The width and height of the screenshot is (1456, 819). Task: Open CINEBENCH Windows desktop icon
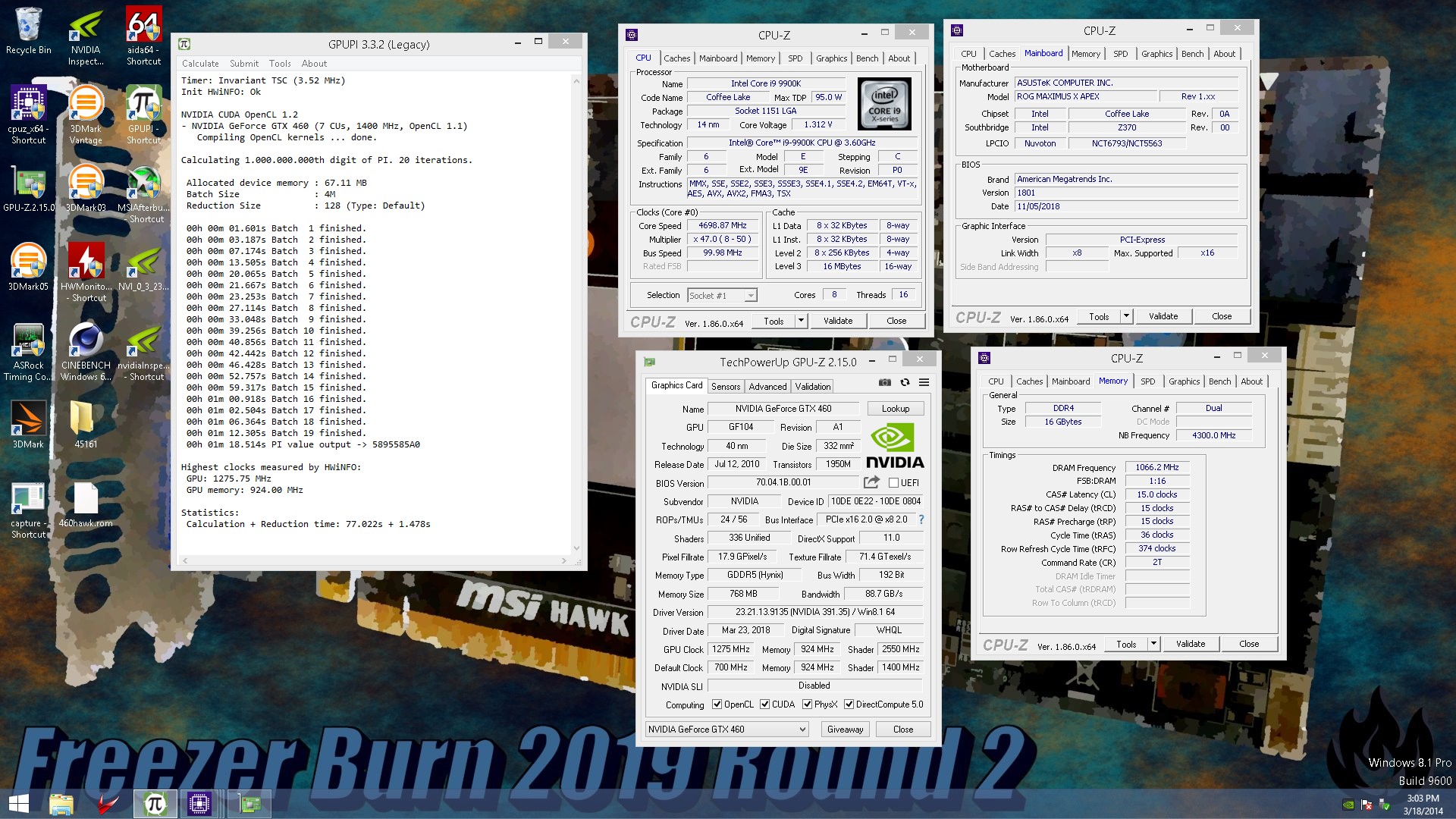(x=86, y=352)
